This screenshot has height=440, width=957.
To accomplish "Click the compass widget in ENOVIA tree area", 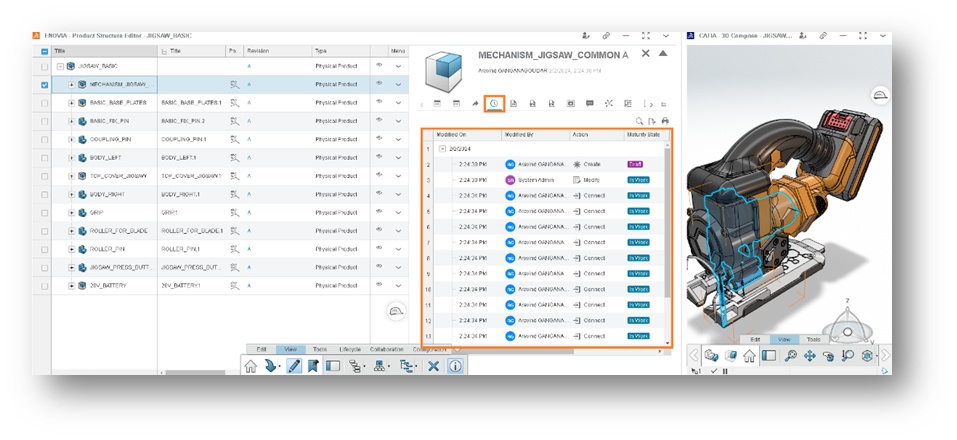I will tap(396, 311).
